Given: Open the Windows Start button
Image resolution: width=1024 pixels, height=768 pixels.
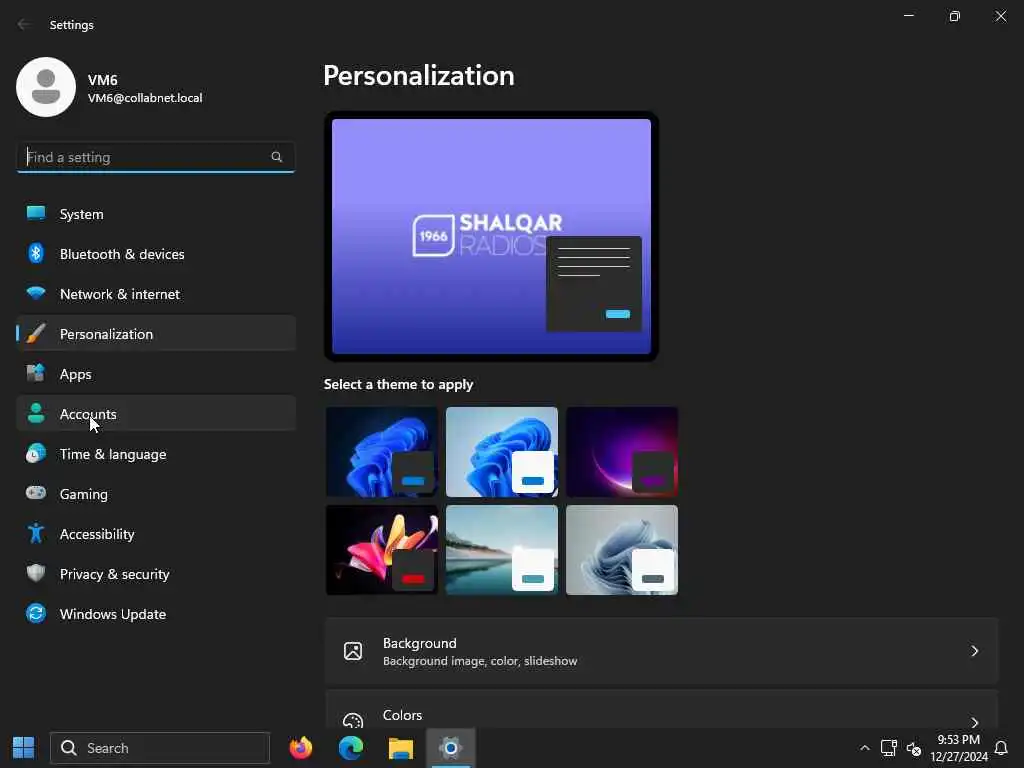Looking at the screenshot, I should 24,748.
